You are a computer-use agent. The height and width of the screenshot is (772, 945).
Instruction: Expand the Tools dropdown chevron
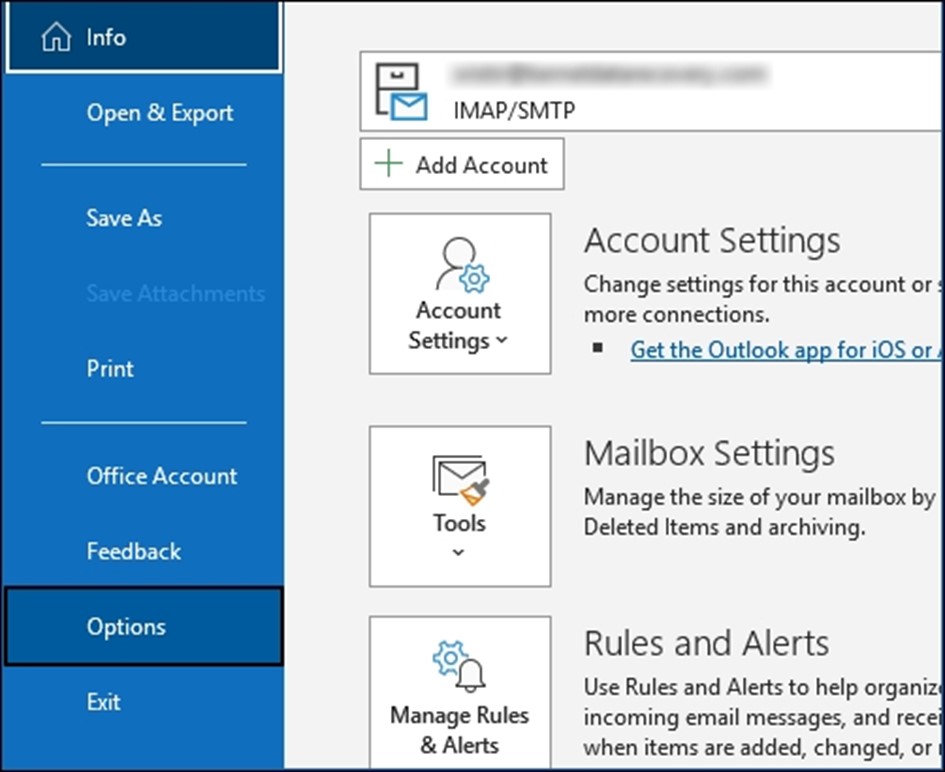(459, 552)
